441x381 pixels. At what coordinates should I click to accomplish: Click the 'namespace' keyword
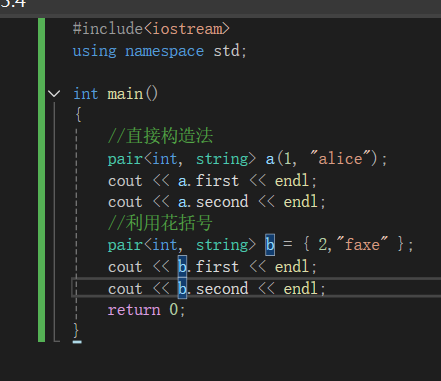point(164,51)
